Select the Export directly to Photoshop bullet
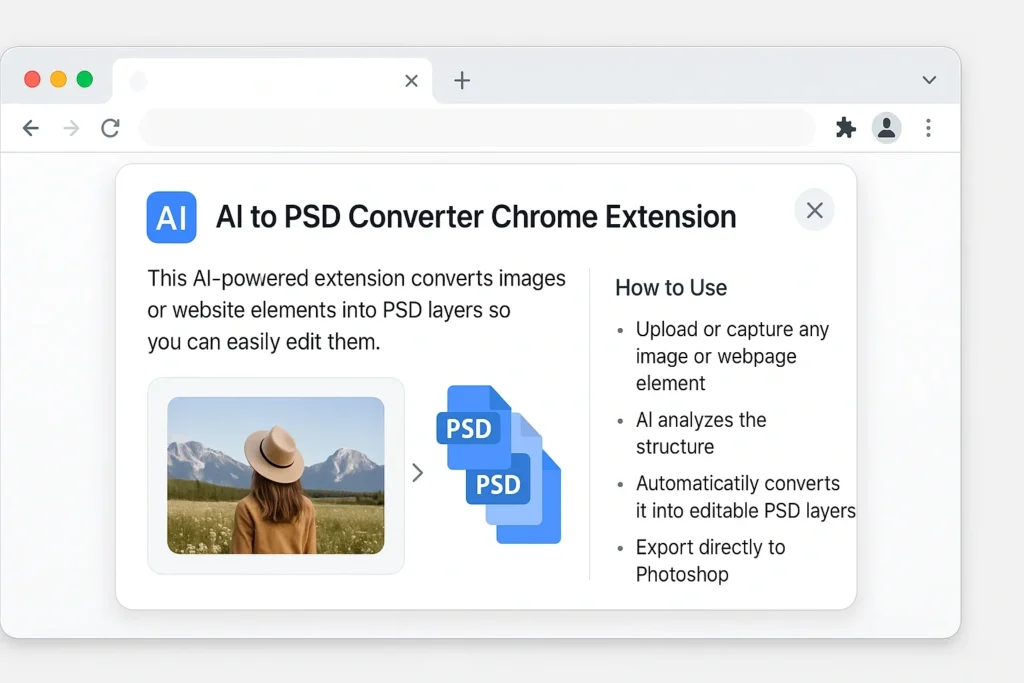Screen dimensions: 1024x683 coord(710,560)
